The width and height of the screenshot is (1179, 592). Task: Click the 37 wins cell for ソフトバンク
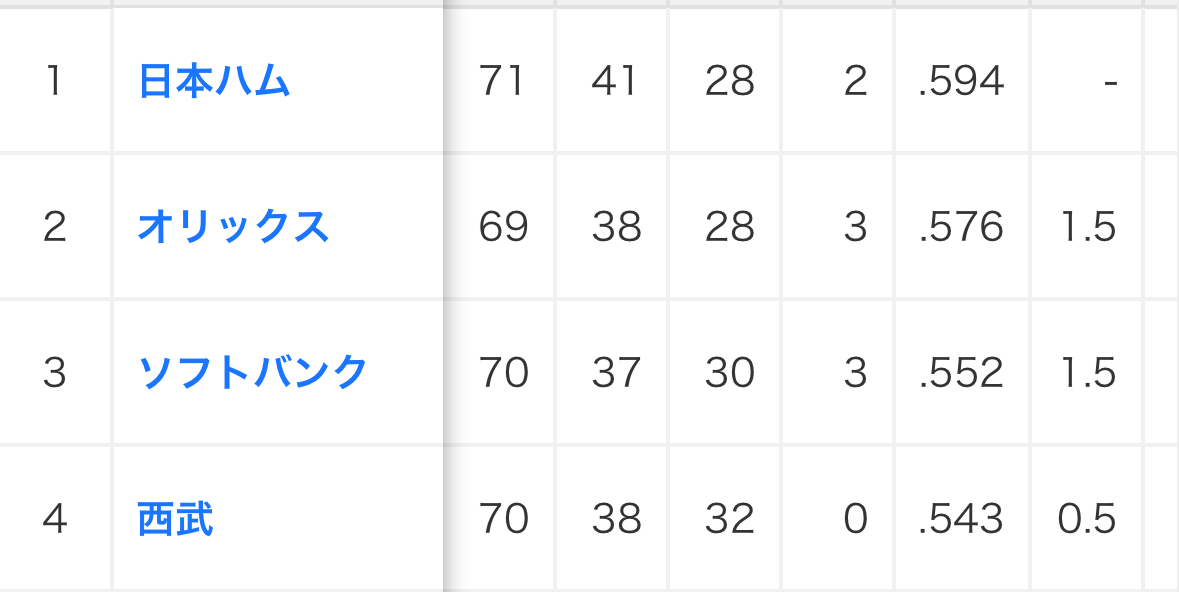(x=614, y=373)
